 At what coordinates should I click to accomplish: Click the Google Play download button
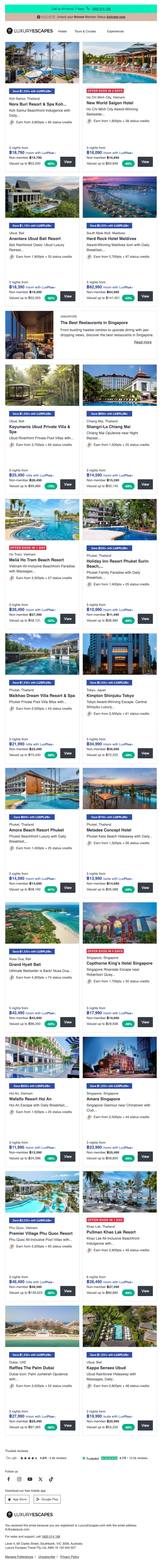click(48, 1499)
